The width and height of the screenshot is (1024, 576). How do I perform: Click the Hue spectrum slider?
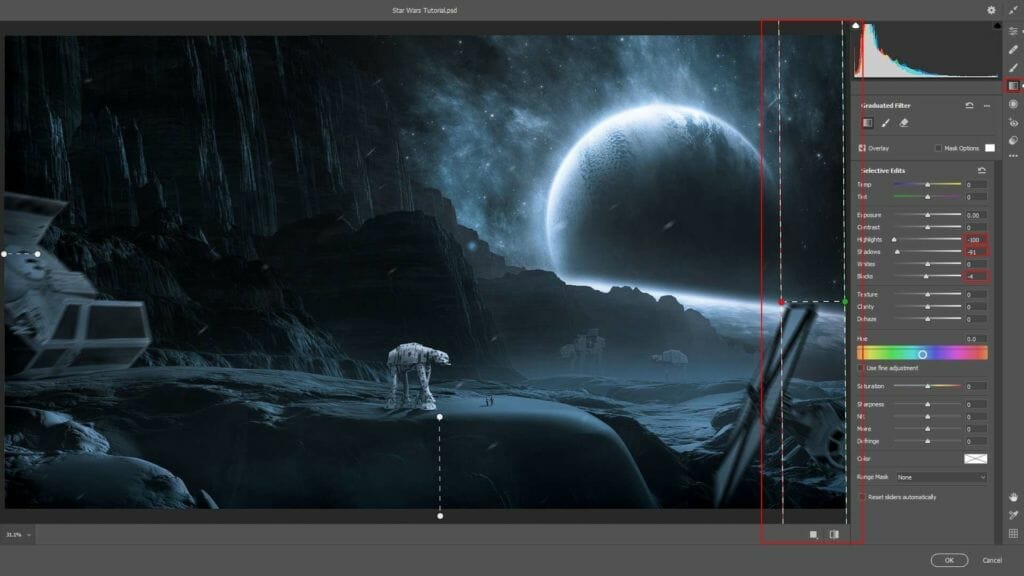pos(922,353)
